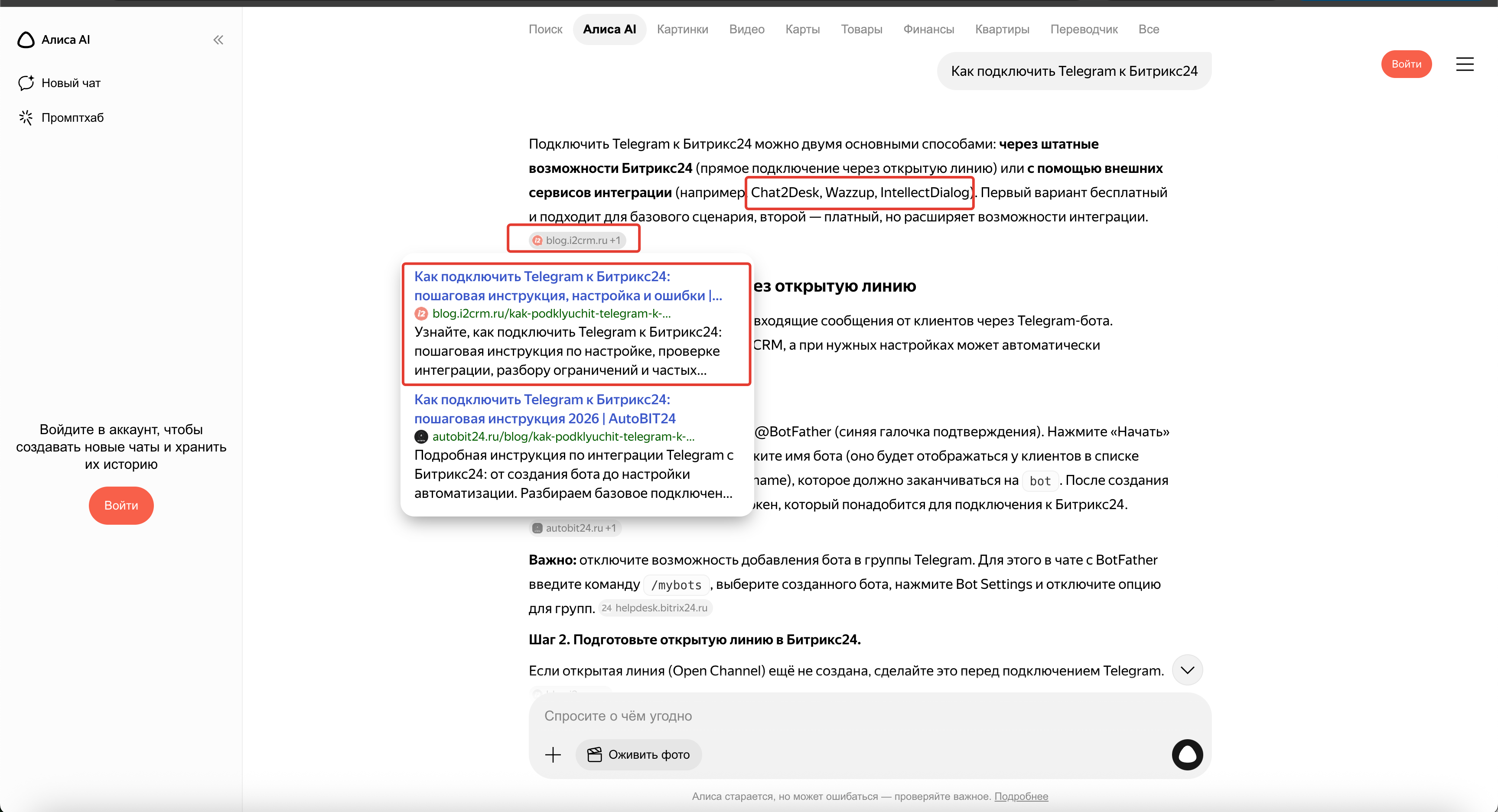
Task: Go to the Карты tab
Action: 802,29
